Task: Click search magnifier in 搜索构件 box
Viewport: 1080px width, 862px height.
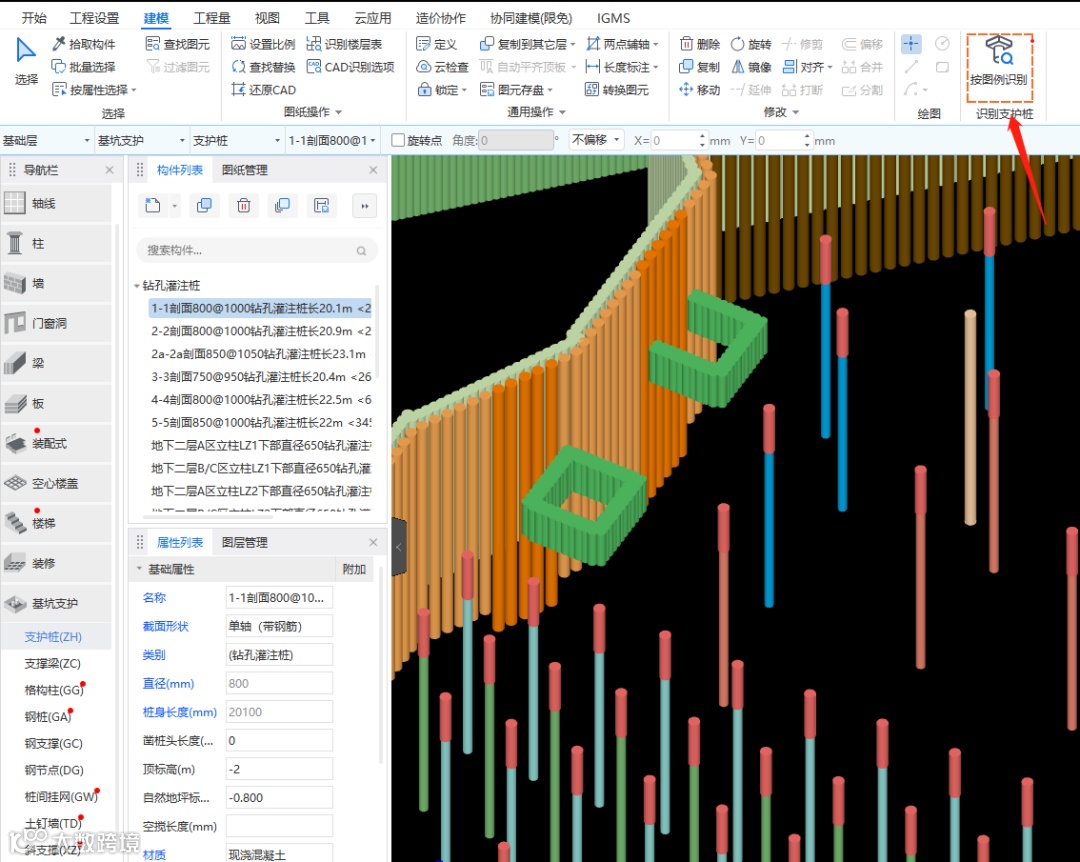Action: [x=361, y=251]
